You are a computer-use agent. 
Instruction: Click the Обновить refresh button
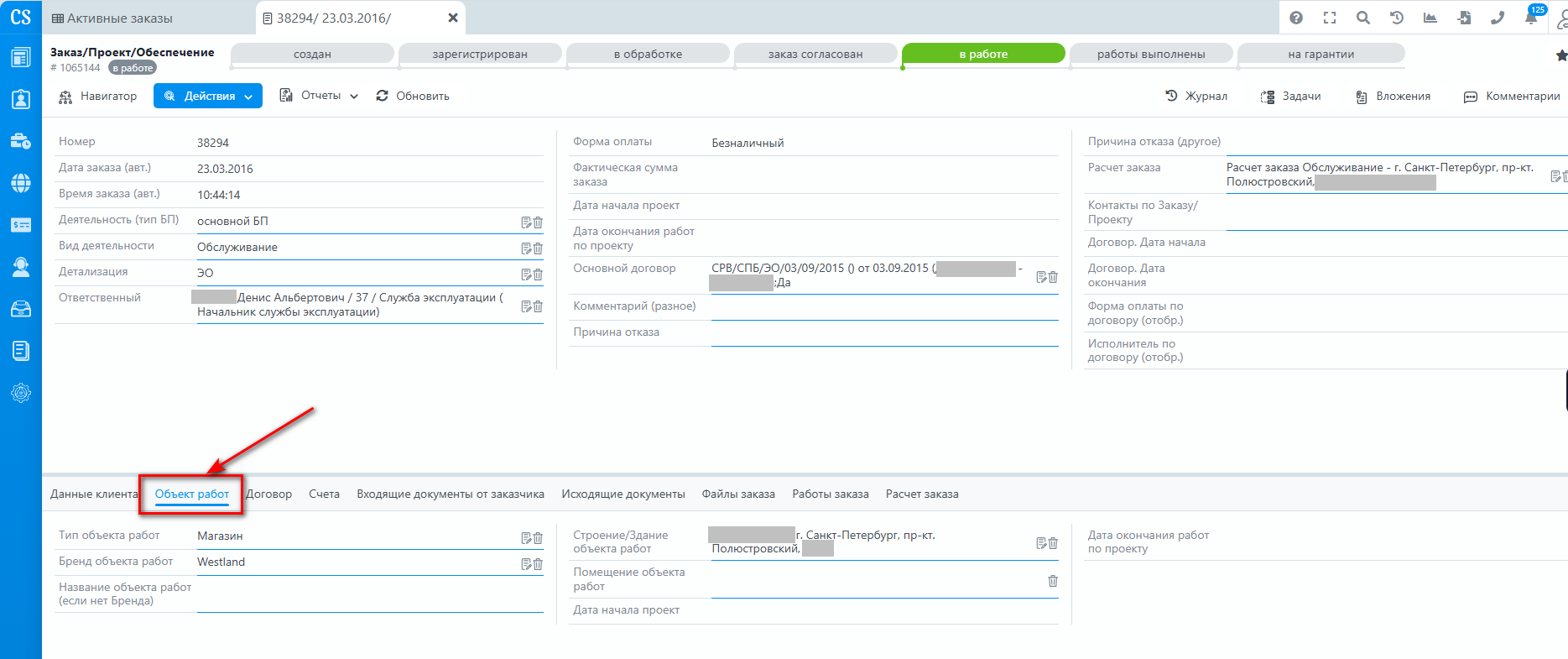(413, 96)
